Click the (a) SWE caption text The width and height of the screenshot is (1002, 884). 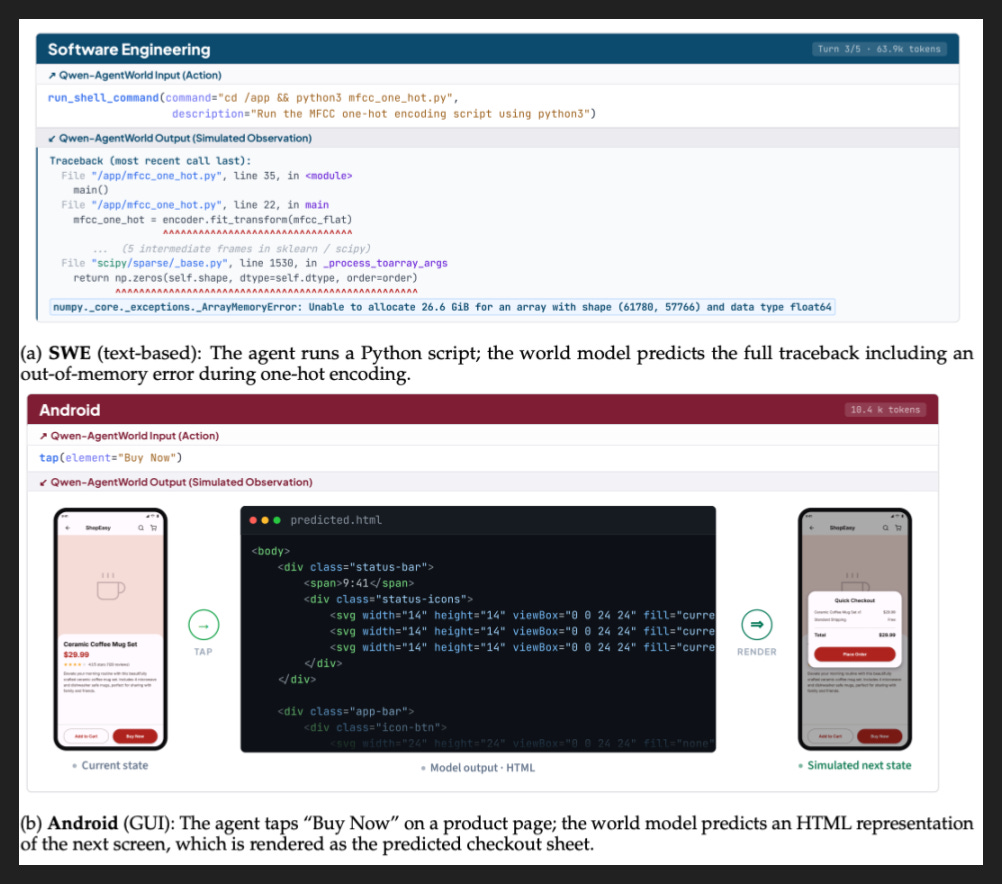click(497, 363)
